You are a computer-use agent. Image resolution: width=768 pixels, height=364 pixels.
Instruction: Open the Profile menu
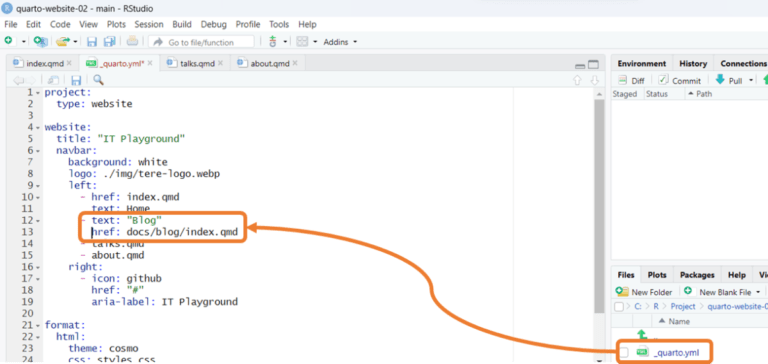(248, 24)
